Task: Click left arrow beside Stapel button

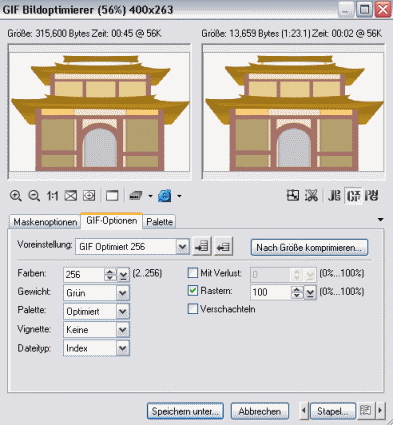Action: coord(303,411)
